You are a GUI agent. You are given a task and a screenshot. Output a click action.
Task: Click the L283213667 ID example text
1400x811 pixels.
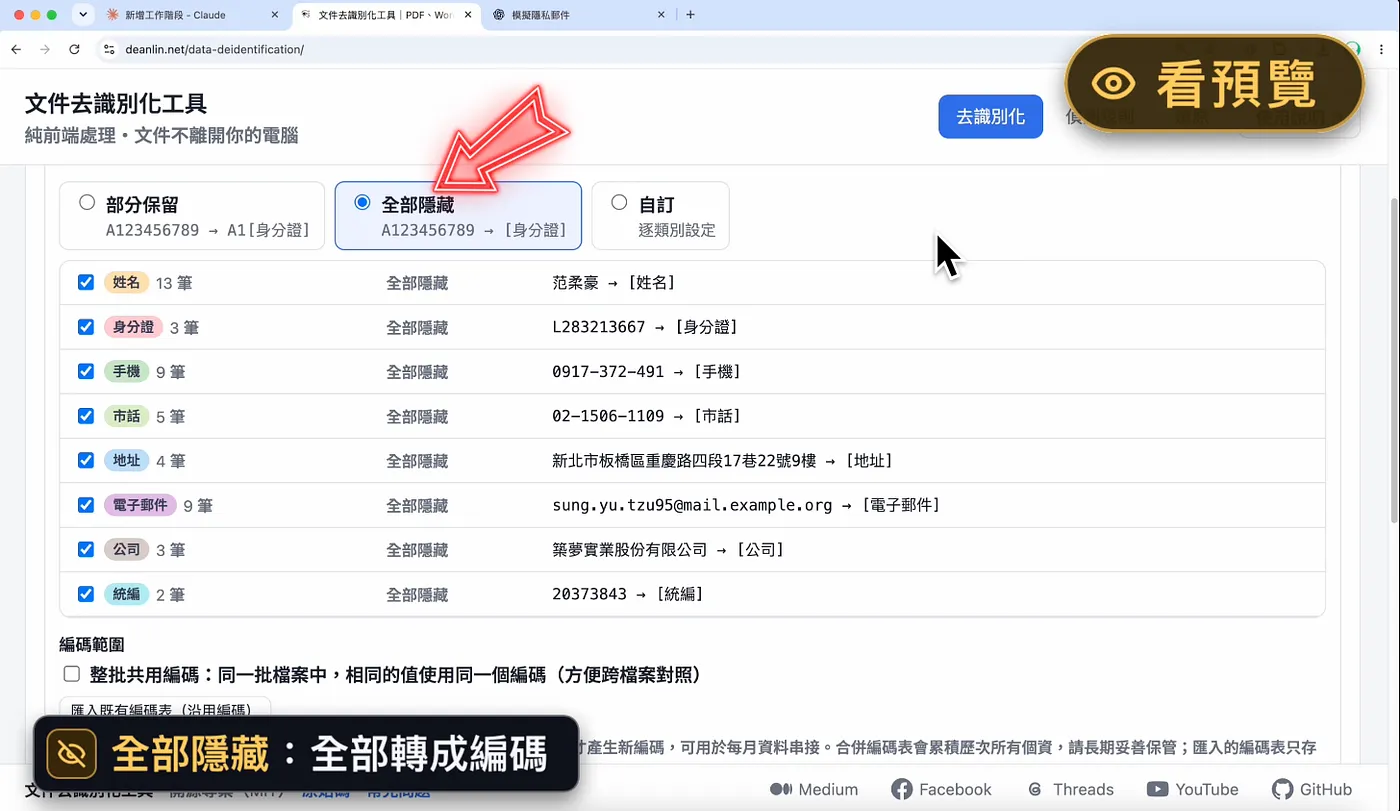point(598,327)
